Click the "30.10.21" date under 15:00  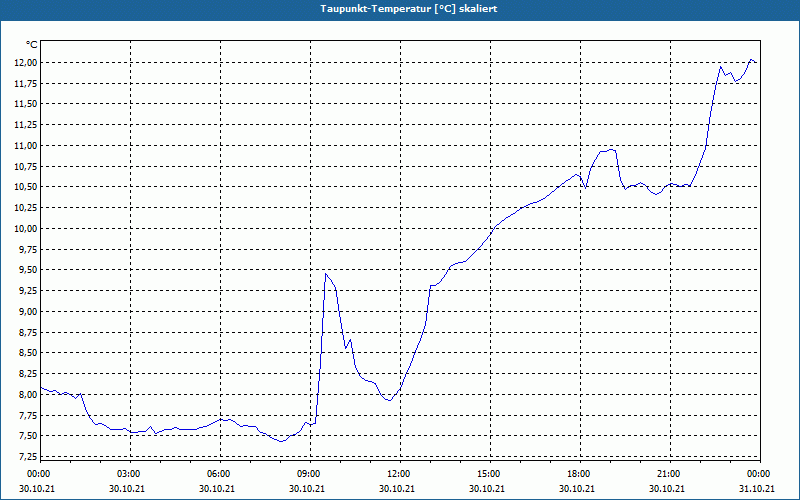487,489
